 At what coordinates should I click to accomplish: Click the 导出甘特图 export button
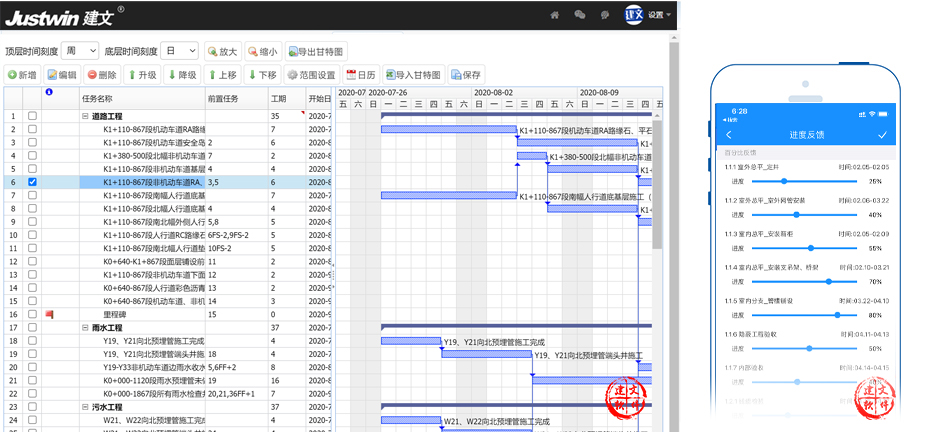tap(315, 51)
